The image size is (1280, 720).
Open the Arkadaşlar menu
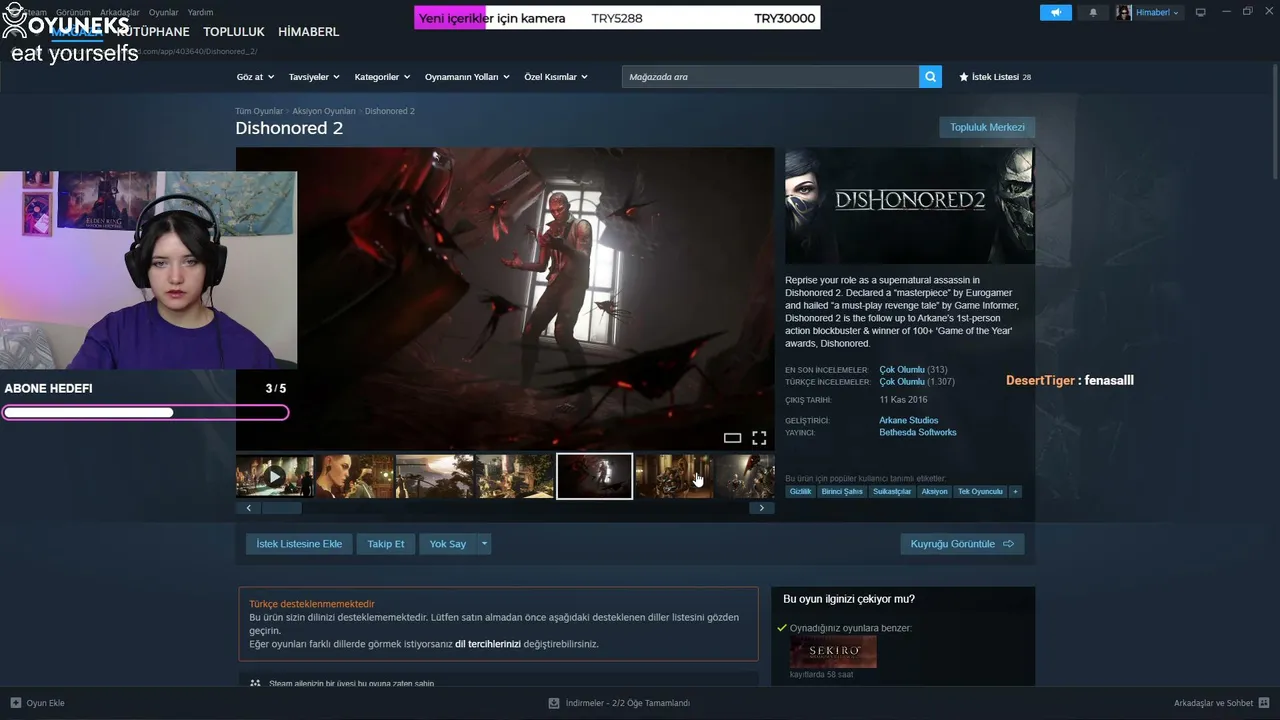pos(120,12)
